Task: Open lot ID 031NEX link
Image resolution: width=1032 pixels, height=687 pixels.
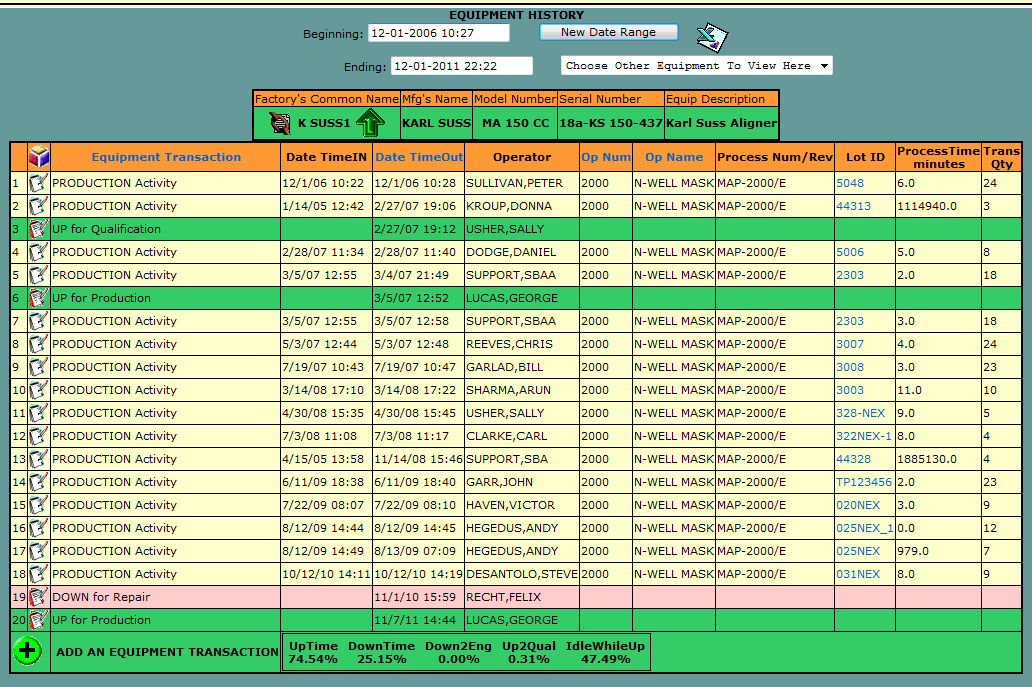Action: pos(858,574)
